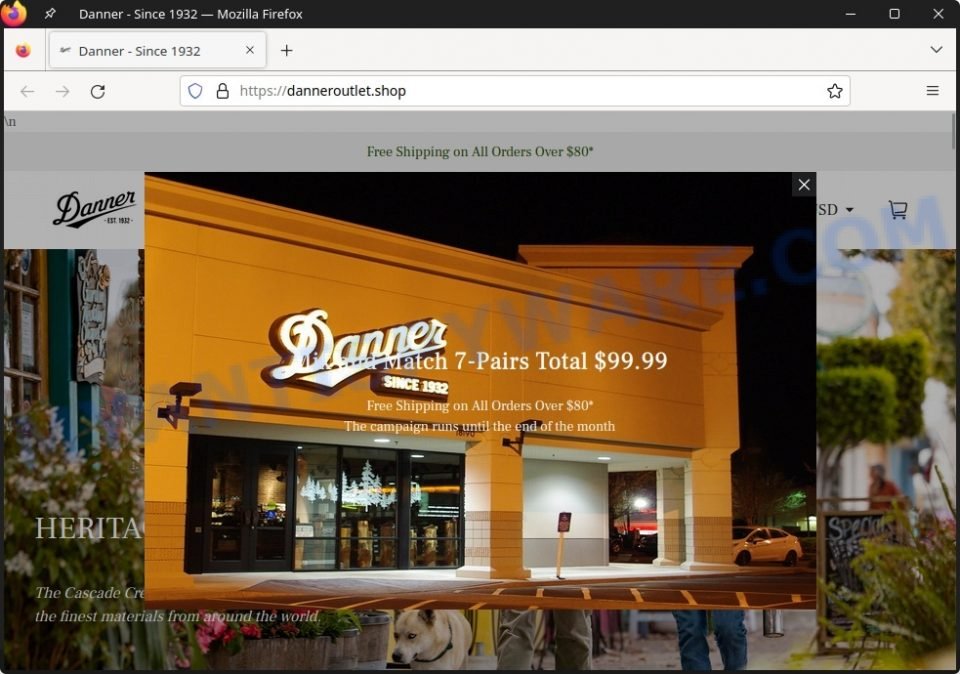Open Firefox hamburger application menu
The image size is (960, 674).
coord(932,91)
